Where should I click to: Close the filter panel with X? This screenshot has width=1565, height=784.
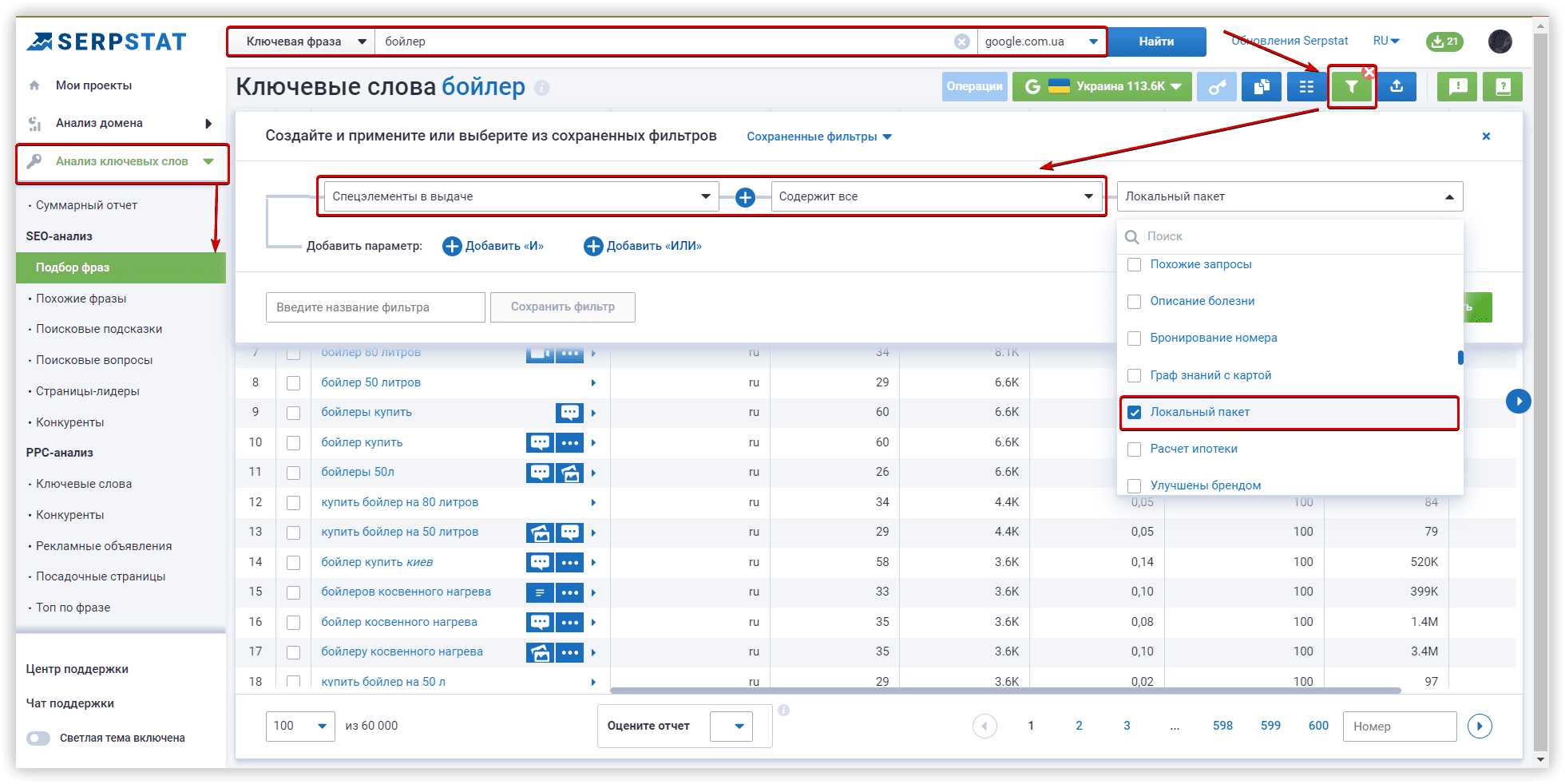1486,137
